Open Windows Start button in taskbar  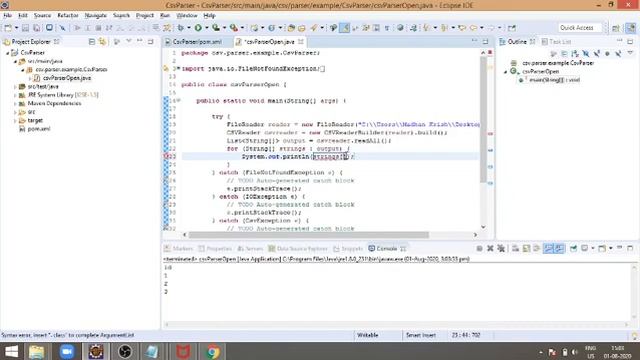[11, 351]
